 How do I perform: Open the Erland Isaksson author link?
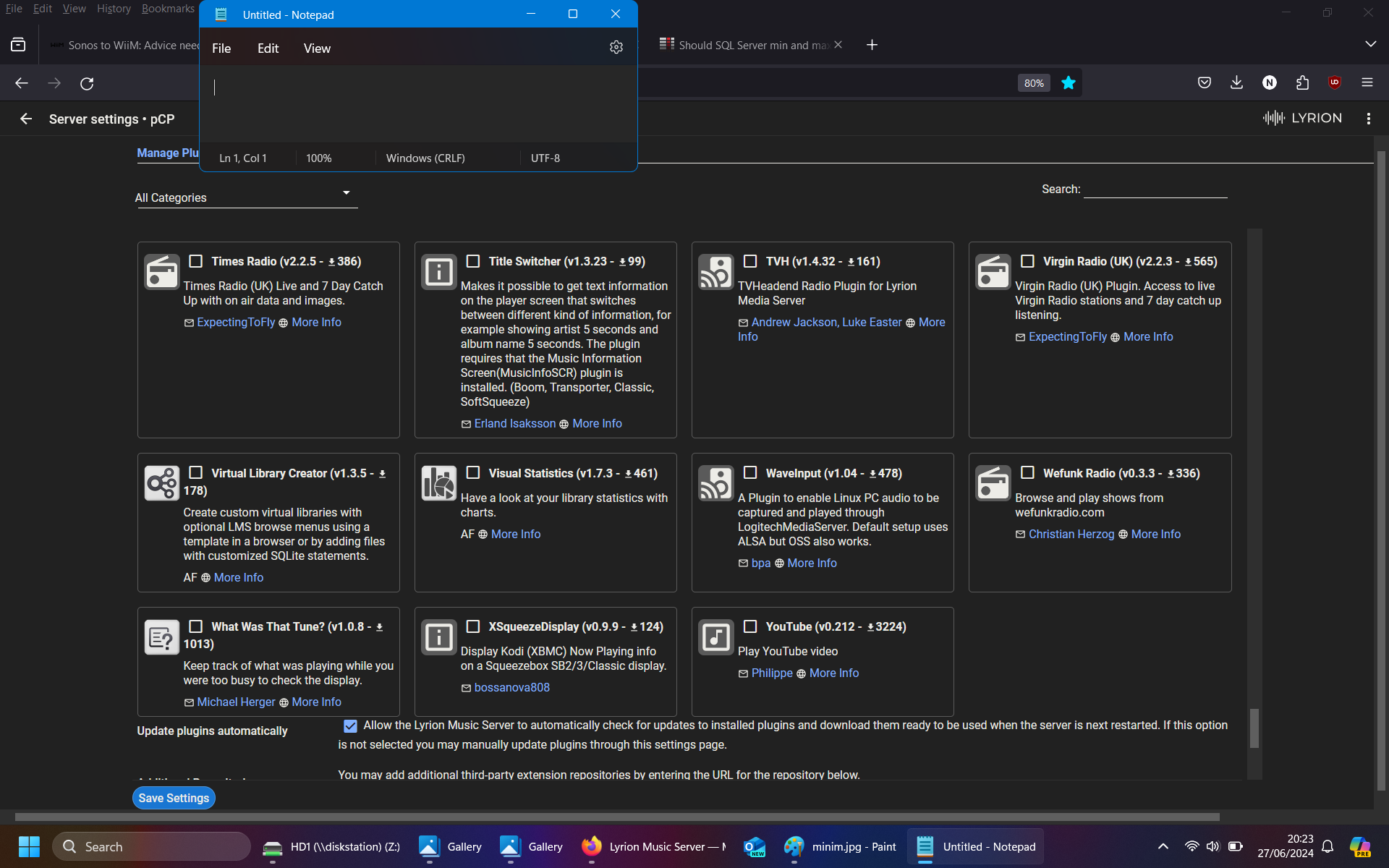pyautogui.click(x=515, y=424)
